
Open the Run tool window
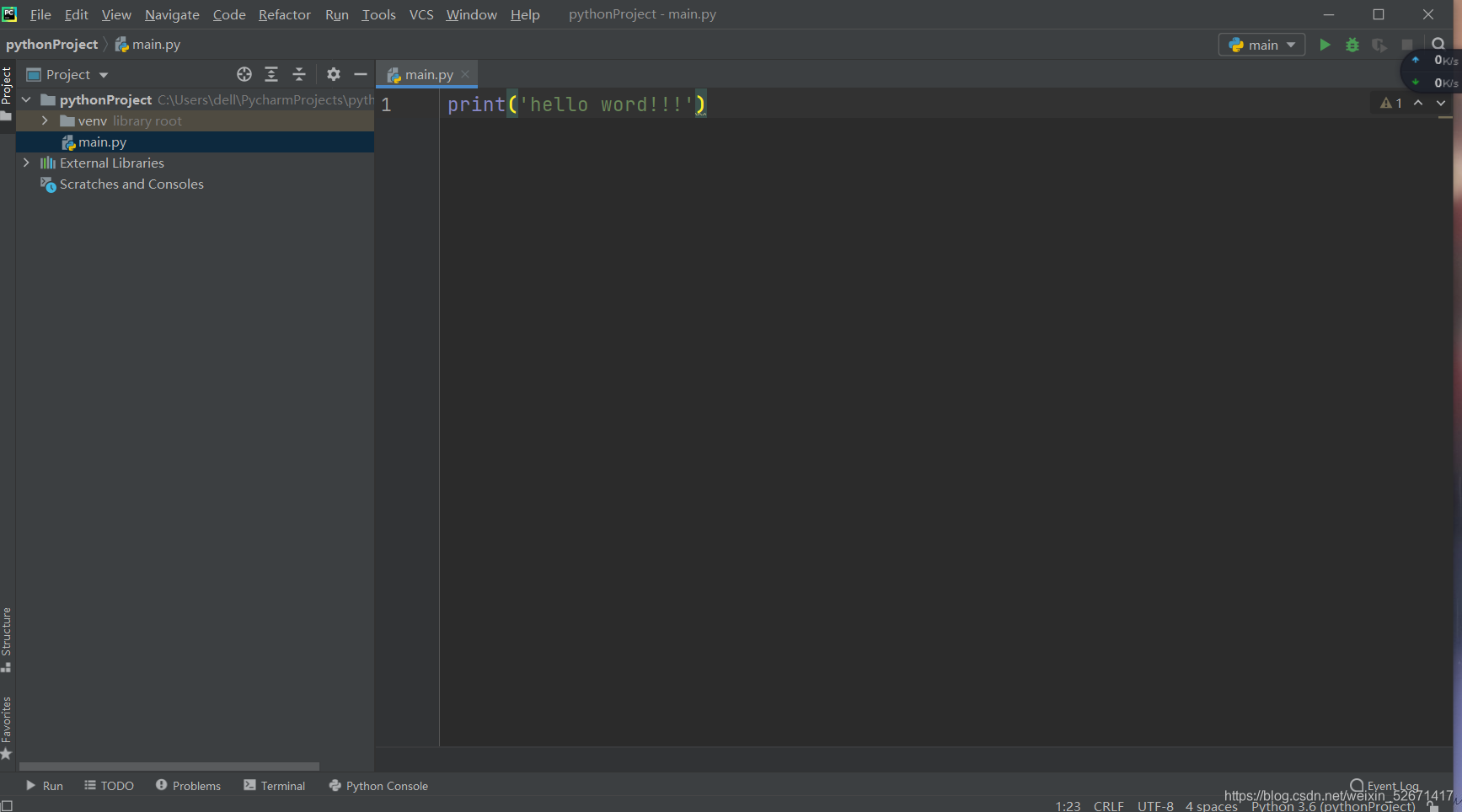pos(45,786)
